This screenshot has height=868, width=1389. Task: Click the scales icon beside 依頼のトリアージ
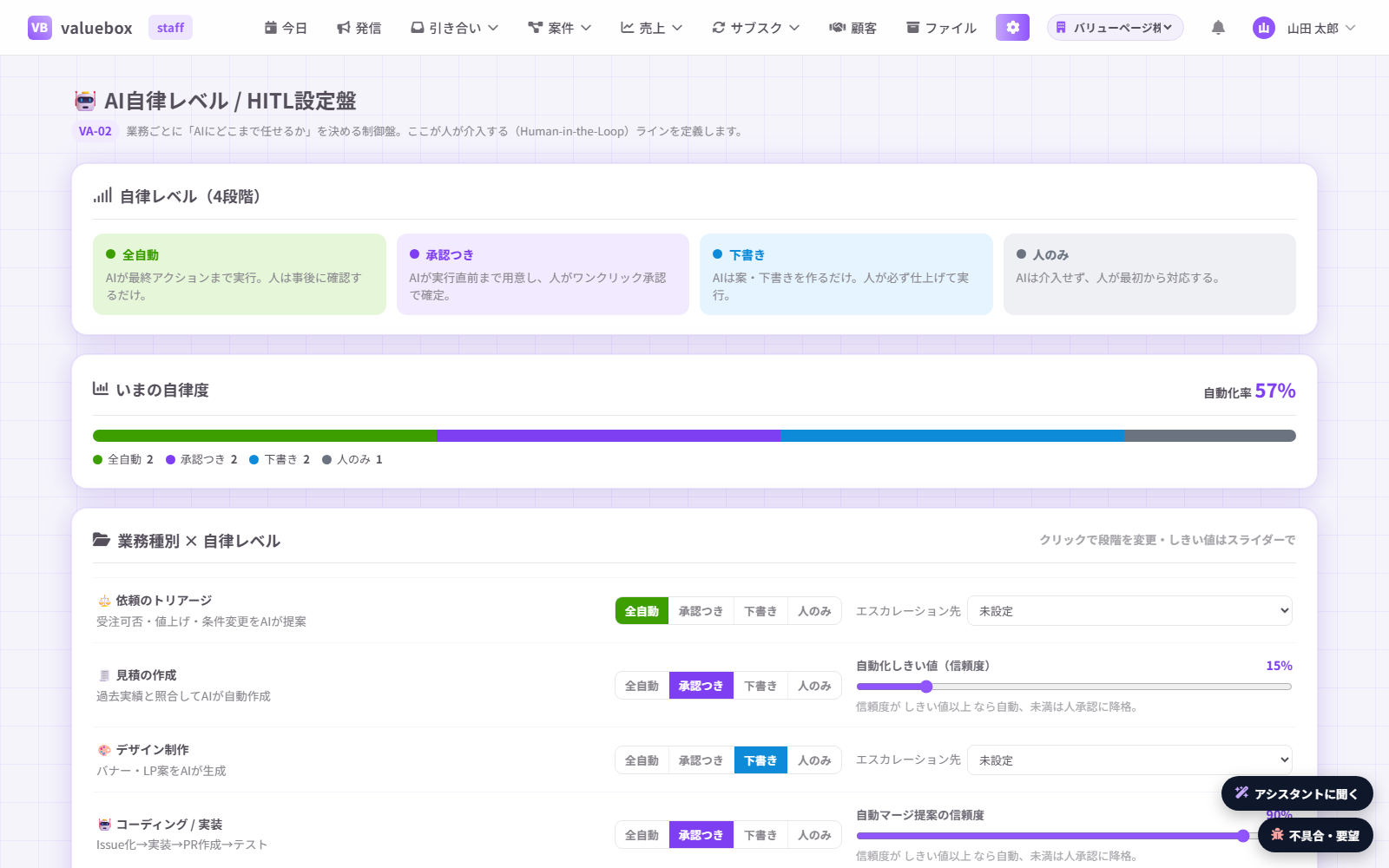[104, 601]
